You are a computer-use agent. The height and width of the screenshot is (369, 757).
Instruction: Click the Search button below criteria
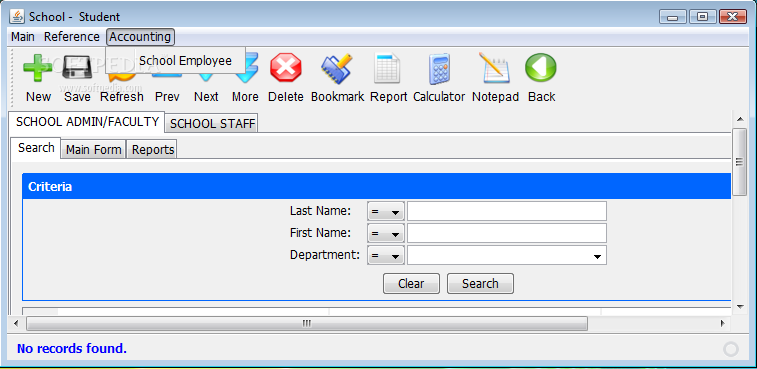click(x=480, y=284)
